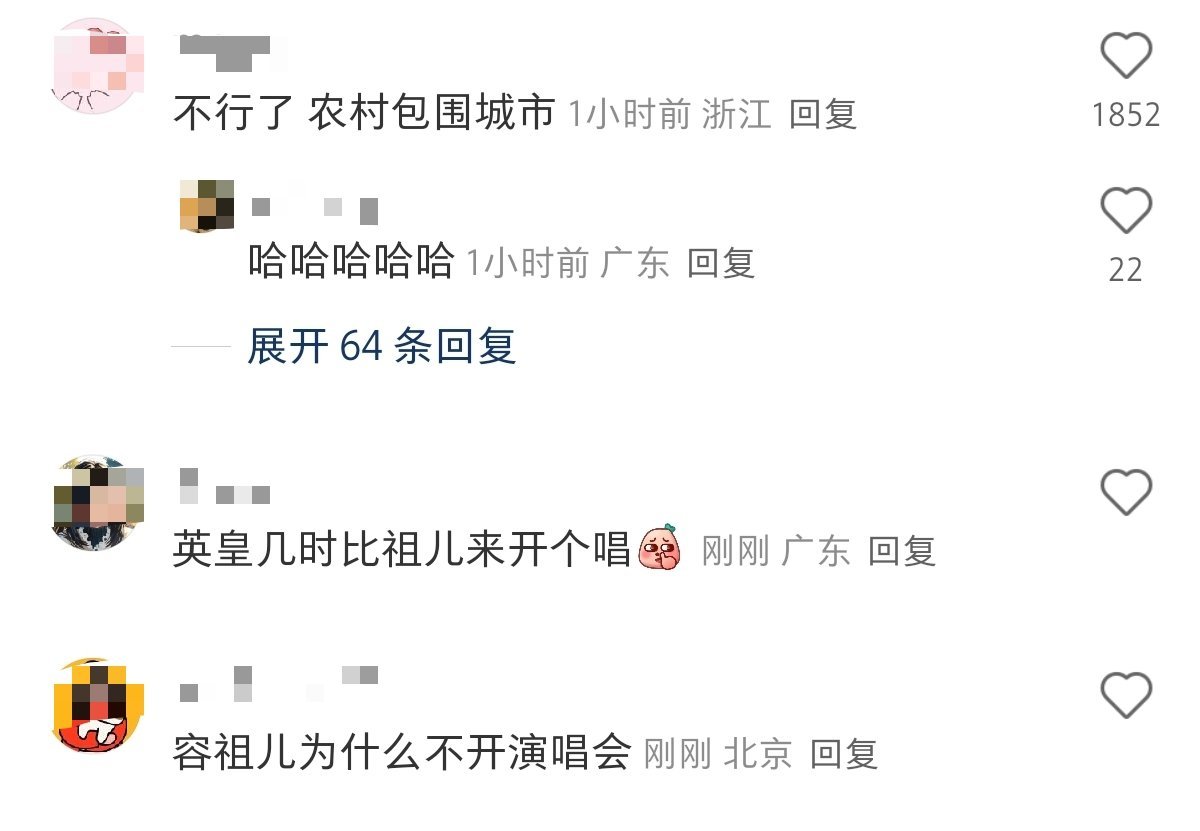This screenshot has width=1200, height=831.
Task: Tap heart on 英皇几时比祖儿来开个唱 comment
Action: tap(1126, 492)
